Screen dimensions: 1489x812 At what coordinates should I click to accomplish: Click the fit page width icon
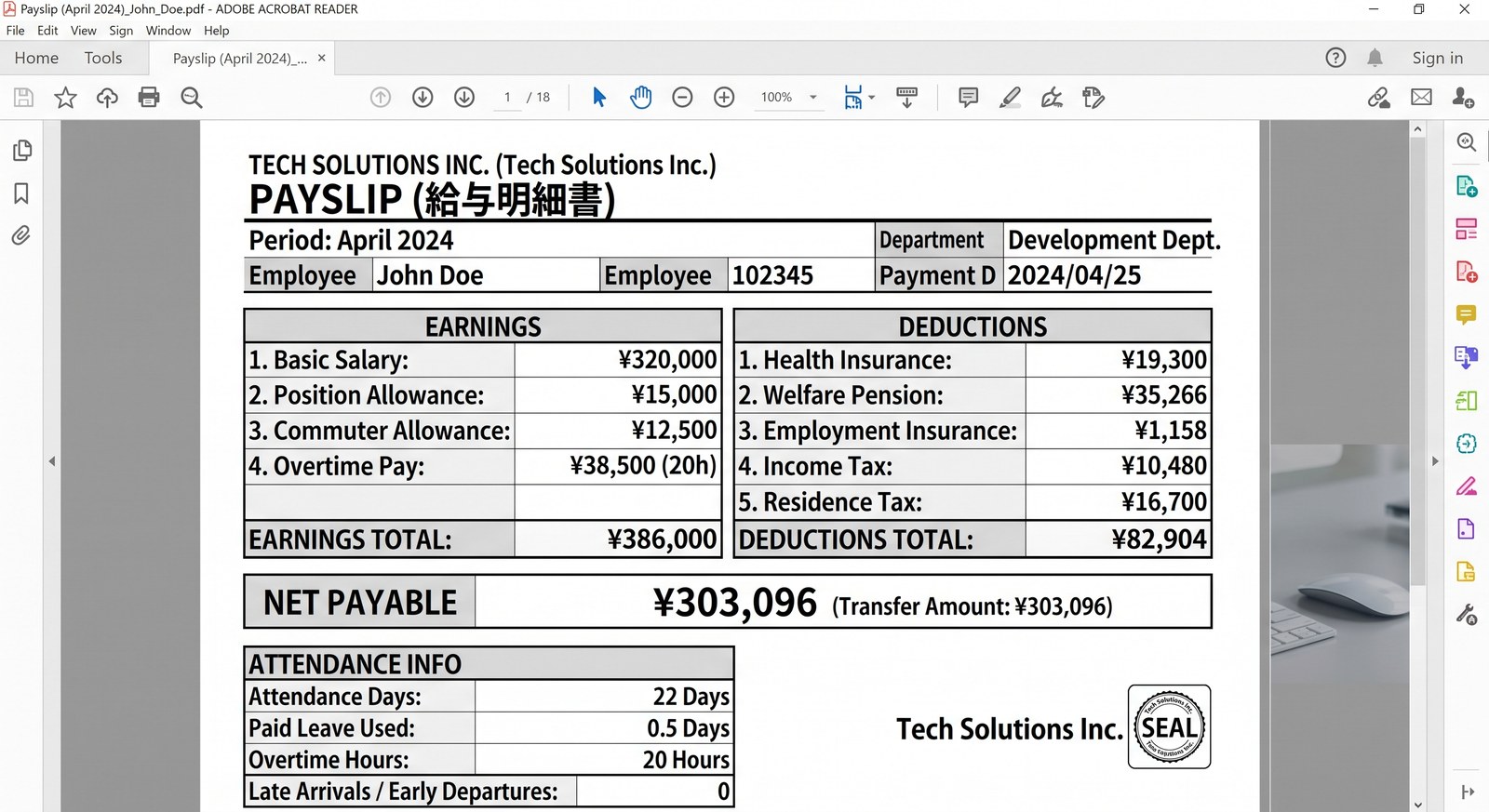tap(852, 97)
